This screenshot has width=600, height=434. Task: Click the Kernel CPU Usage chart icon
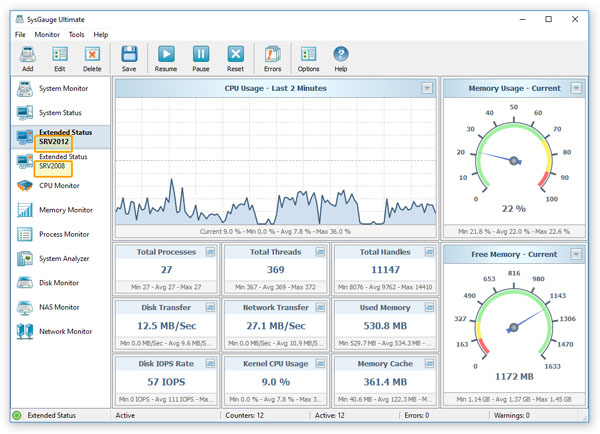click(320, 364)
